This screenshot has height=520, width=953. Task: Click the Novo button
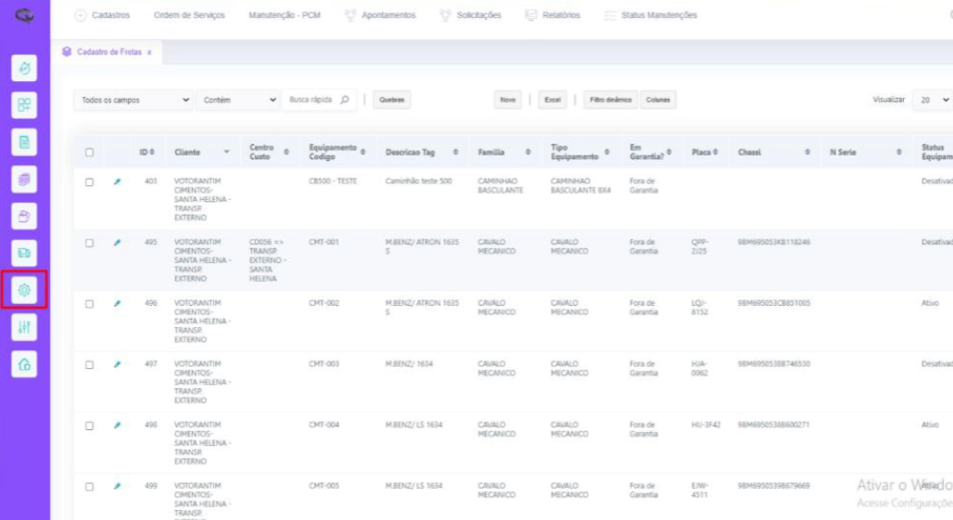[x=508, y=100]
